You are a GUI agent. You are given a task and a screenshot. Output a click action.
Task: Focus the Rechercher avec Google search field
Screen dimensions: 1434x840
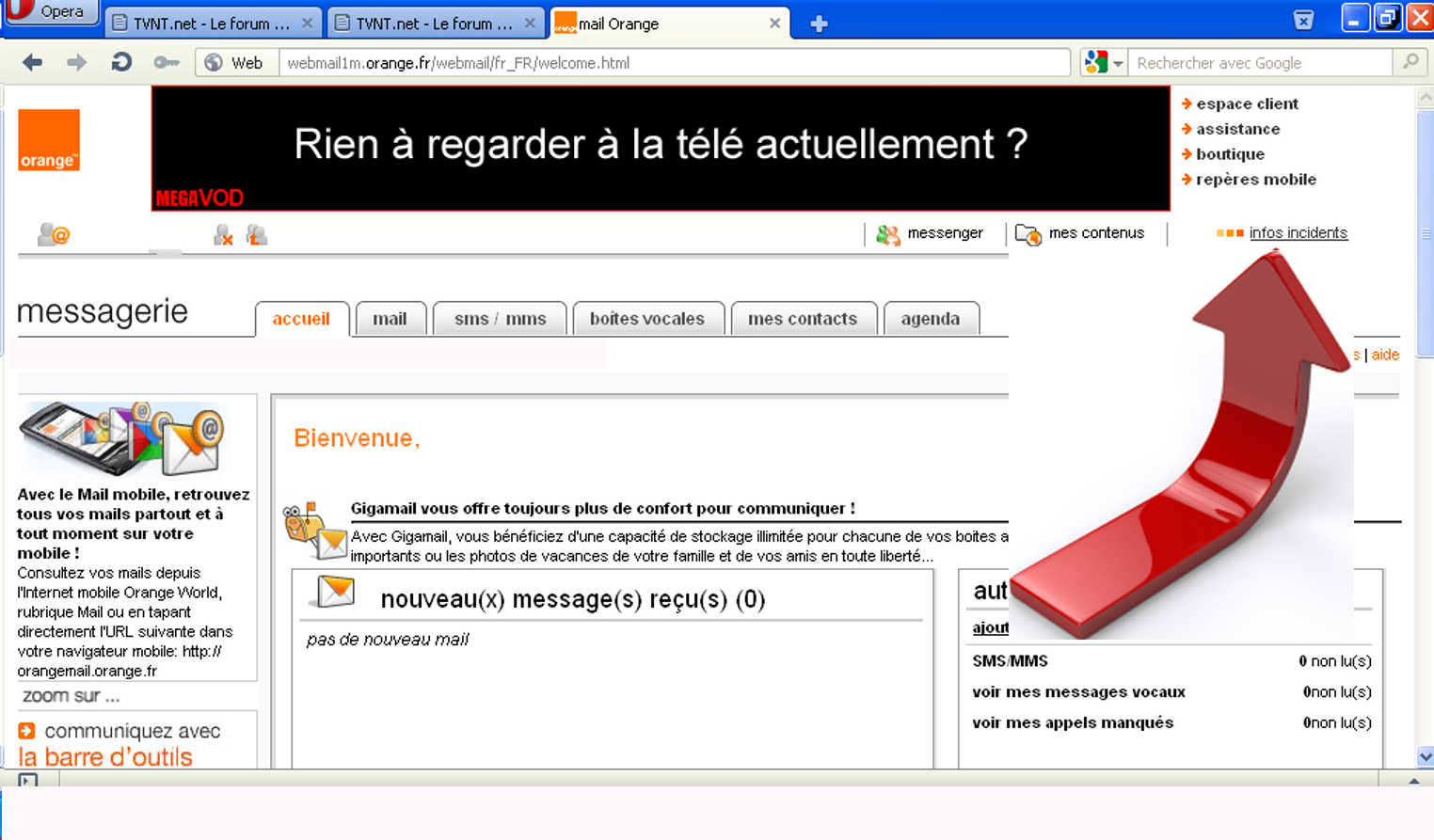[1260, 63]
